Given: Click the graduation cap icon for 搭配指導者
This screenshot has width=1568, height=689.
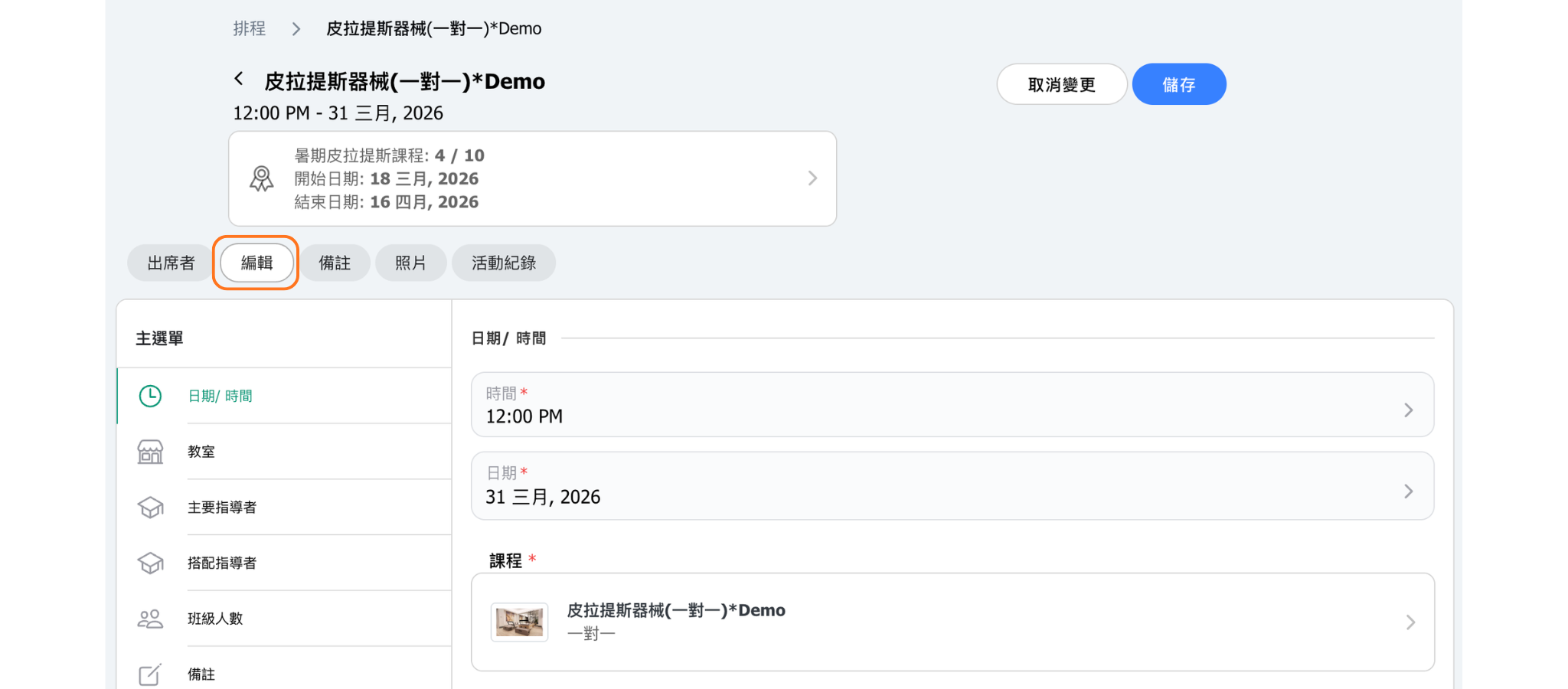Looking at the screenshot, I should (150, 563).
